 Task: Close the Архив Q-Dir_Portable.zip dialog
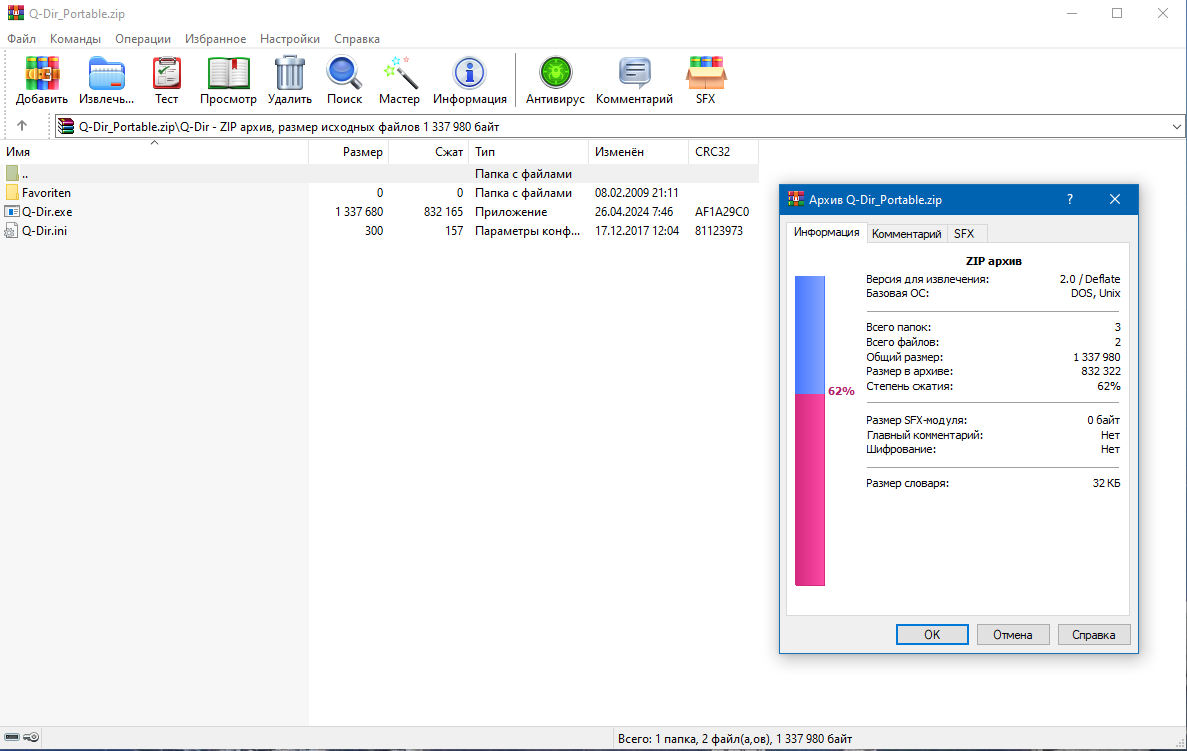(1115, 199)
